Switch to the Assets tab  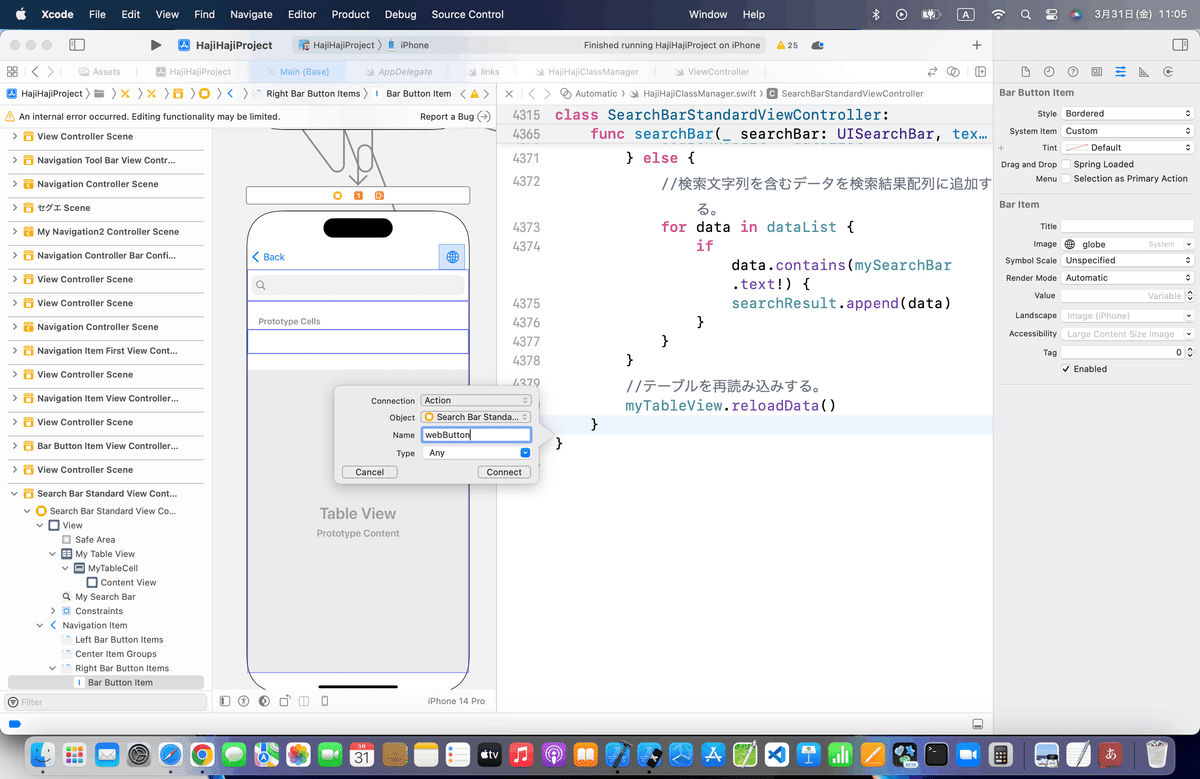(99, 72)
